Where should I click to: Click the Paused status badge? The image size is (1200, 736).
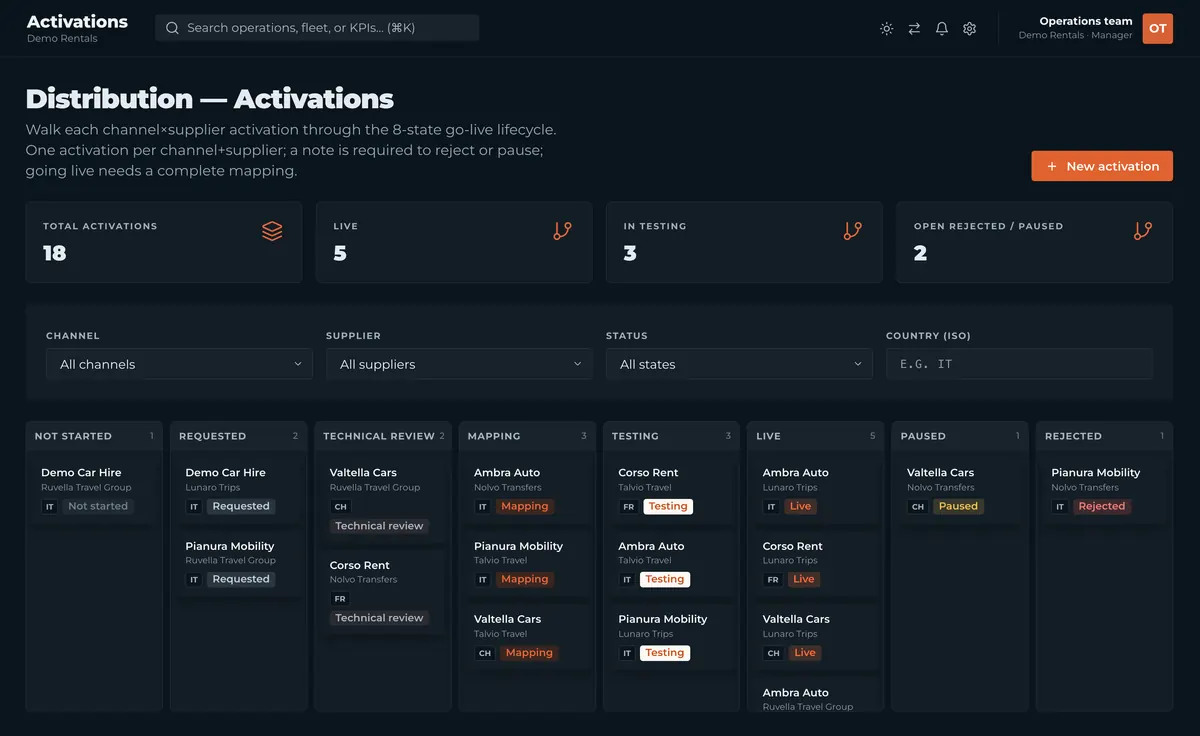pos(958,506)
